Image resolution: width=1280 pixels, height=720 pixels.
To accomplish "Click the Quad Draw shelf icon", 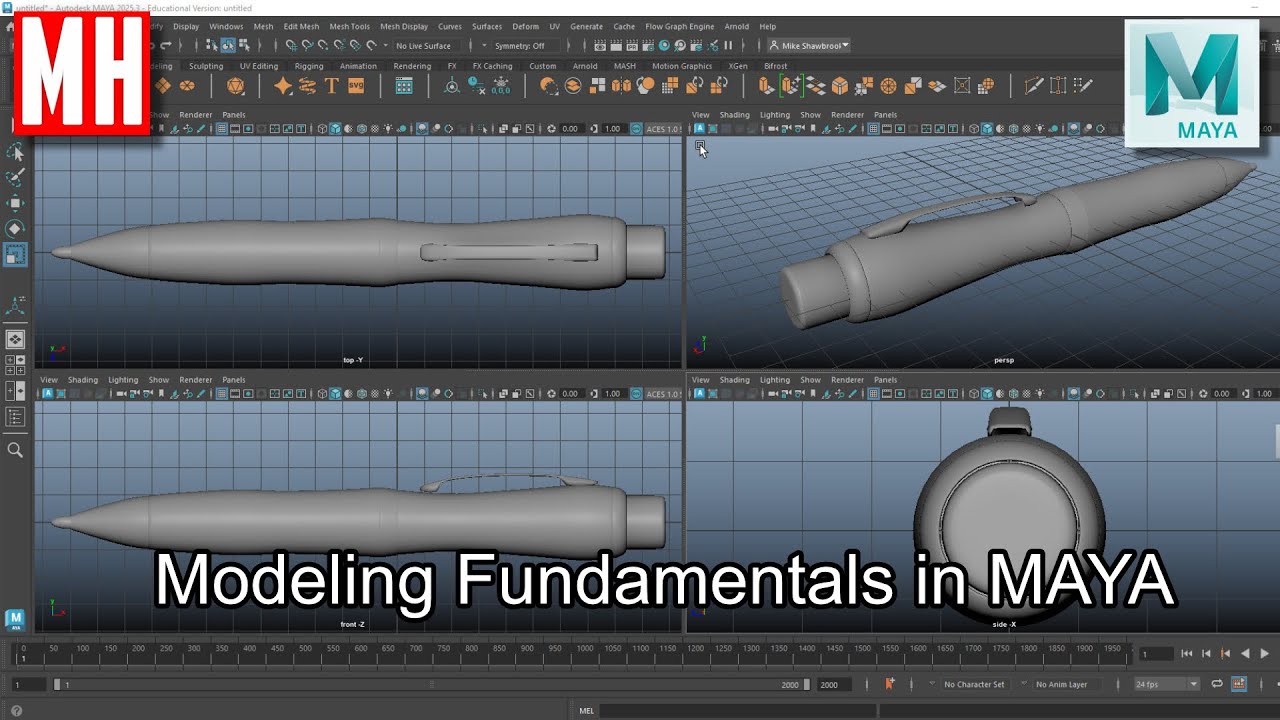I will coord(1082,86).
